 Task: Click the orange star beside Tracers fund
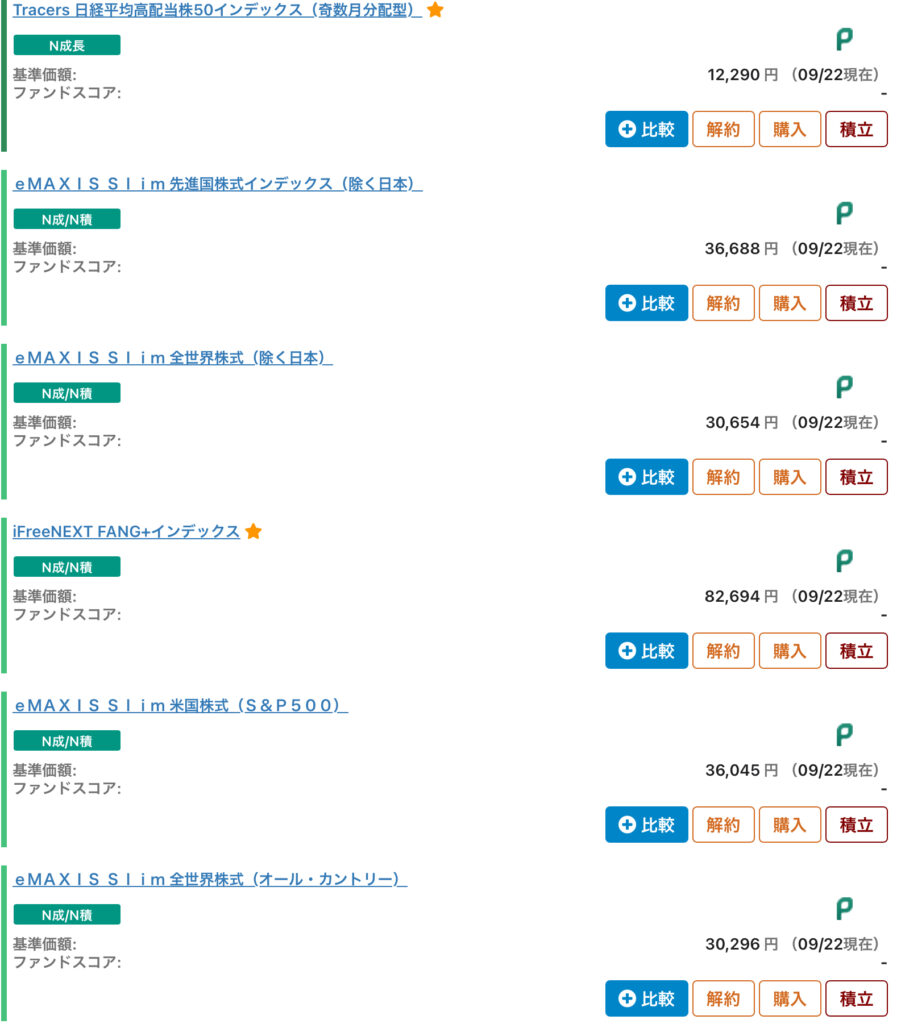pos(435,11)
